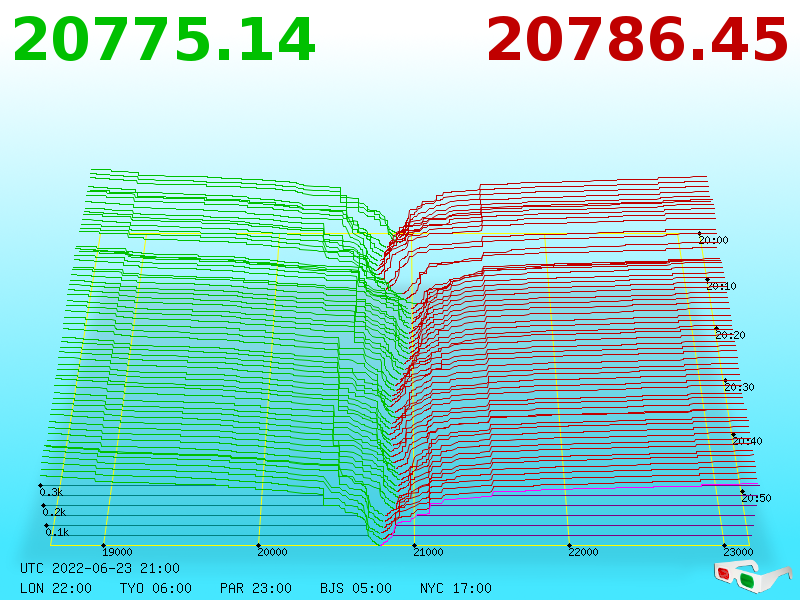
Task: Click the UTC 2022-06-23 21:00 timestamp
Action: [100, 568]
